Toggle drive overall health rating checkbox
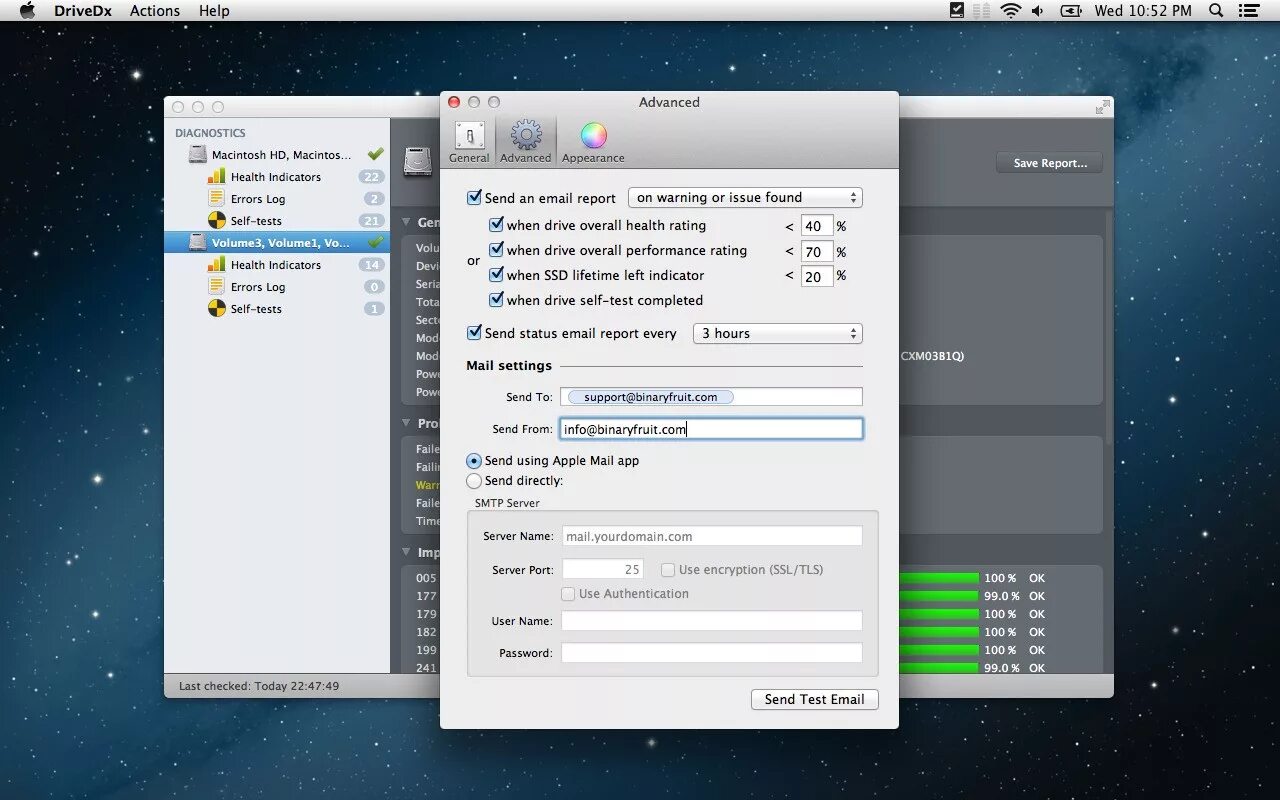Image resolution: width=1280 pixels, height=800 pixels. coord(496,225)
